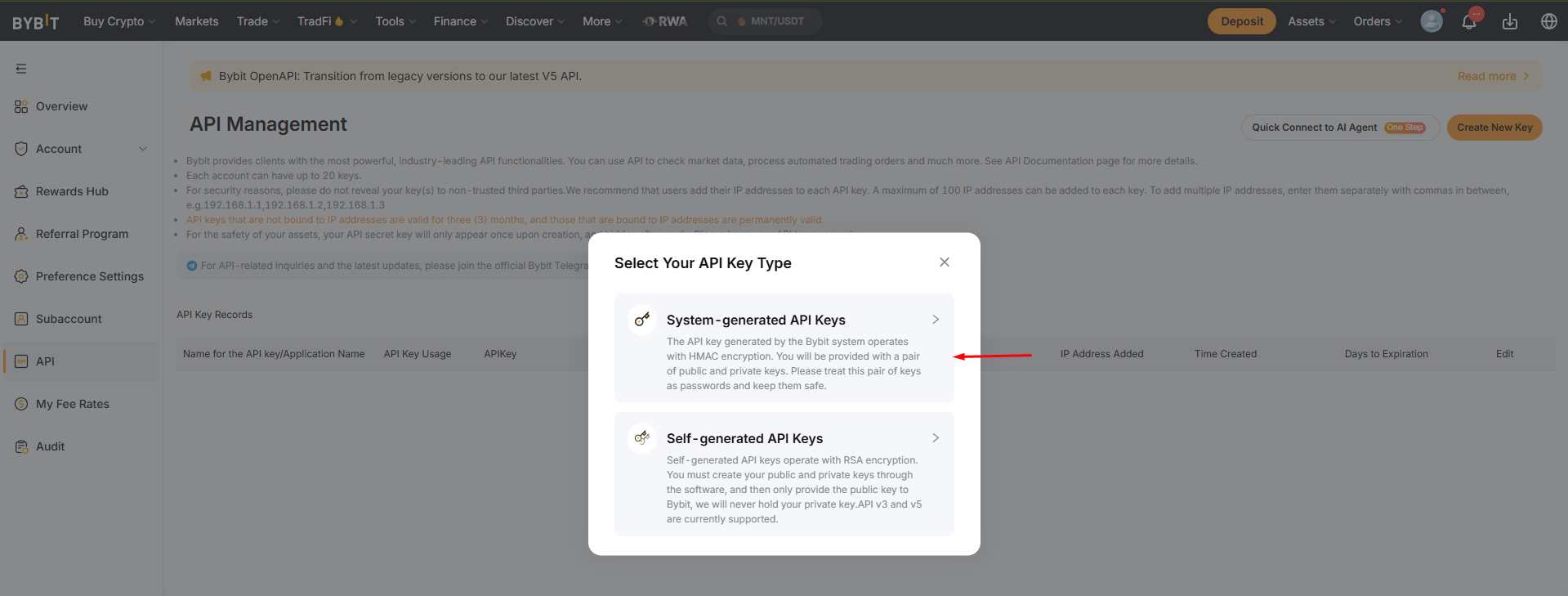Viewport: 1568px width, 596px height.
Task: Select API in the sidebar
Action: (x=82, y=361)
